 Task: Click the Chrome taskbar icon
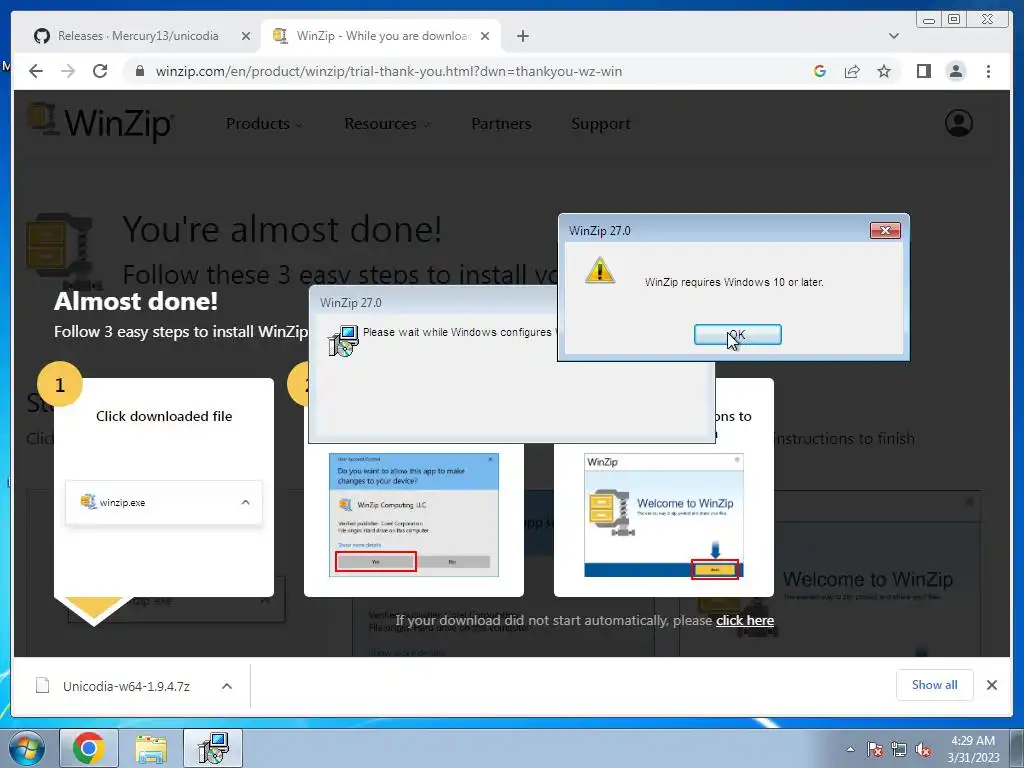89,748
